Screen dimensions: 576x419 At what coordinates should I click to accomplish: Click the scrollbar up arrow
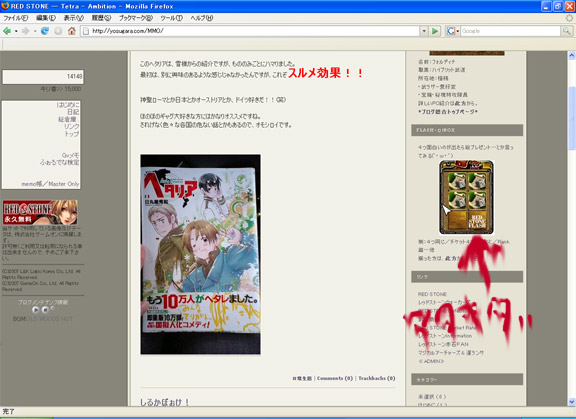pyautogui.click(x=572, y=56)
